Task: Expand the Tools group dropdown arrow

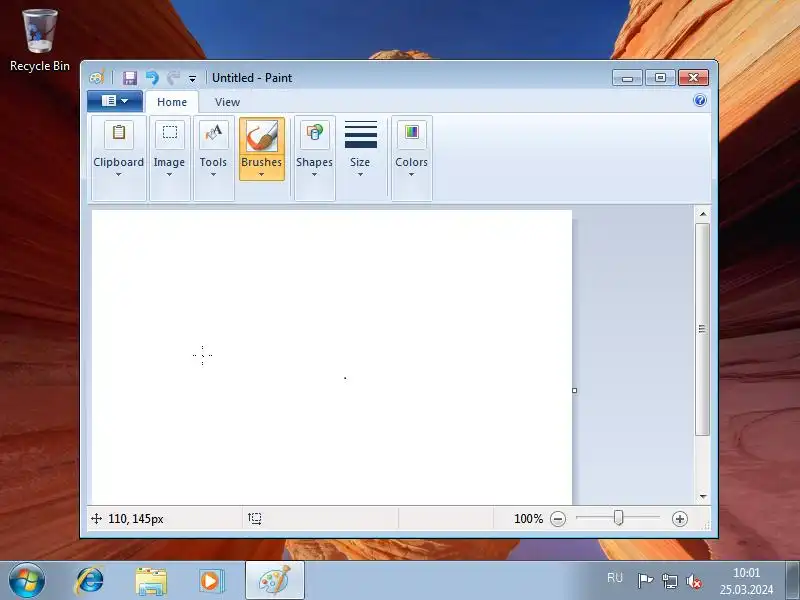Action: point(213,174)
